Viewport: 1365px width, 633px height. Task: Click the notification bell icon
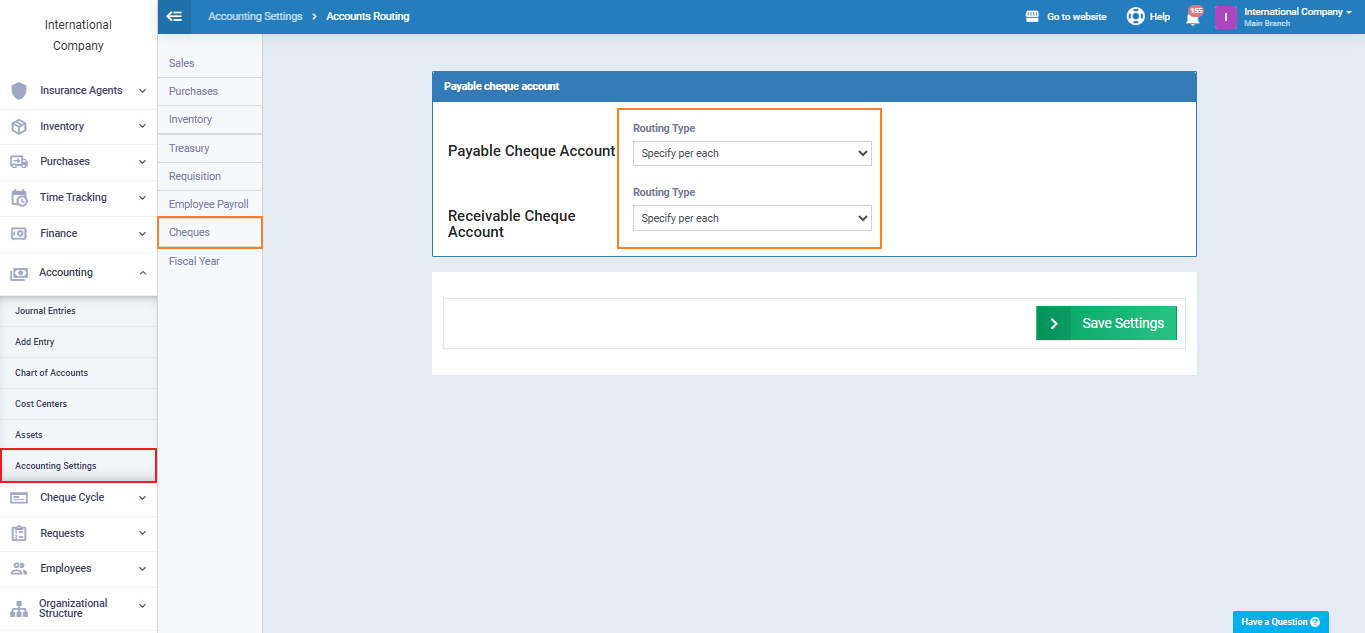tap(1192, 17)
